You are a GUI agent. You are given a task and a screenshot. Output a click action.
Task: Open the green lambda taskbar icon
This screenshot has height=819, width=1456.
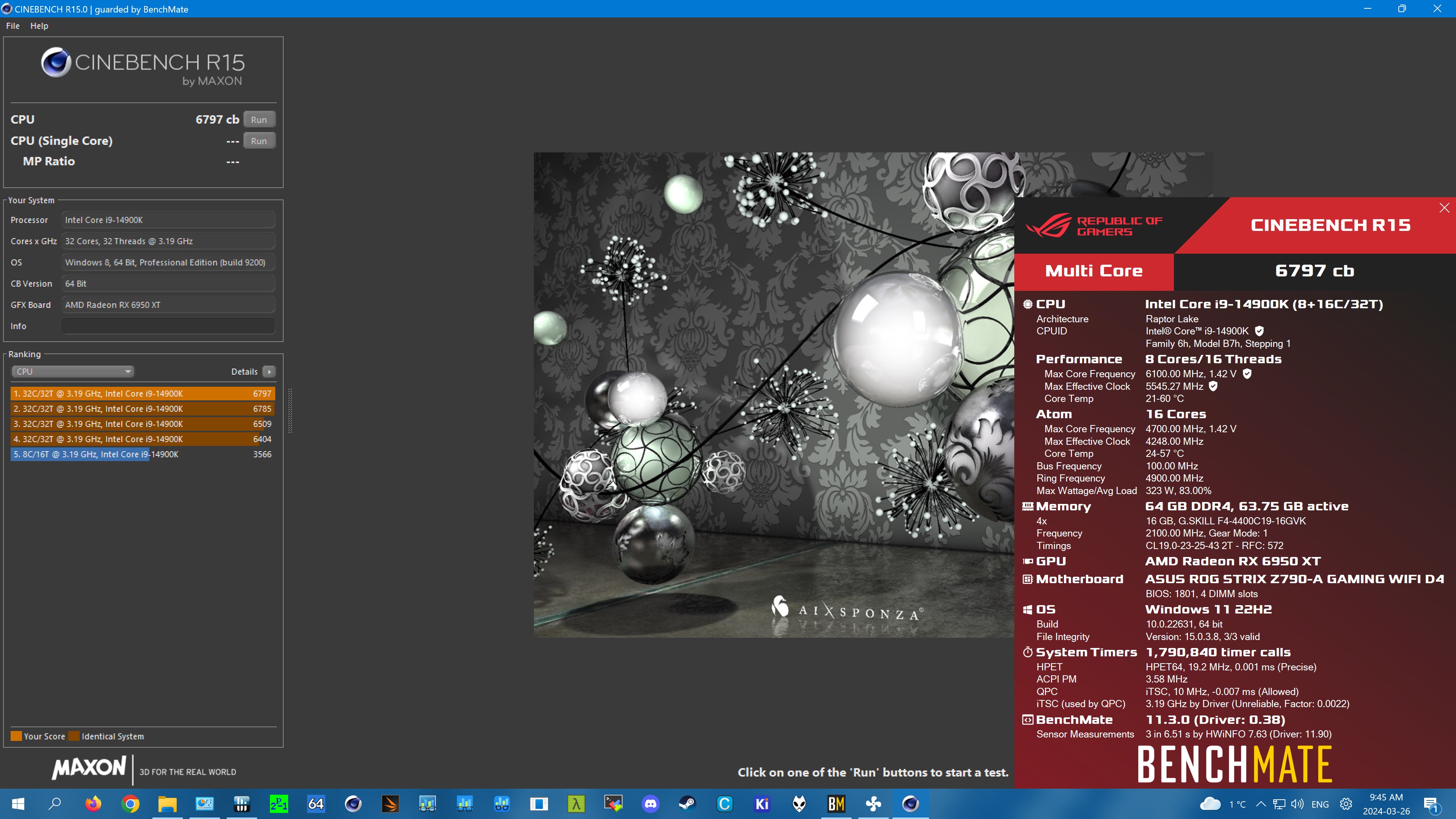[576, 804]
